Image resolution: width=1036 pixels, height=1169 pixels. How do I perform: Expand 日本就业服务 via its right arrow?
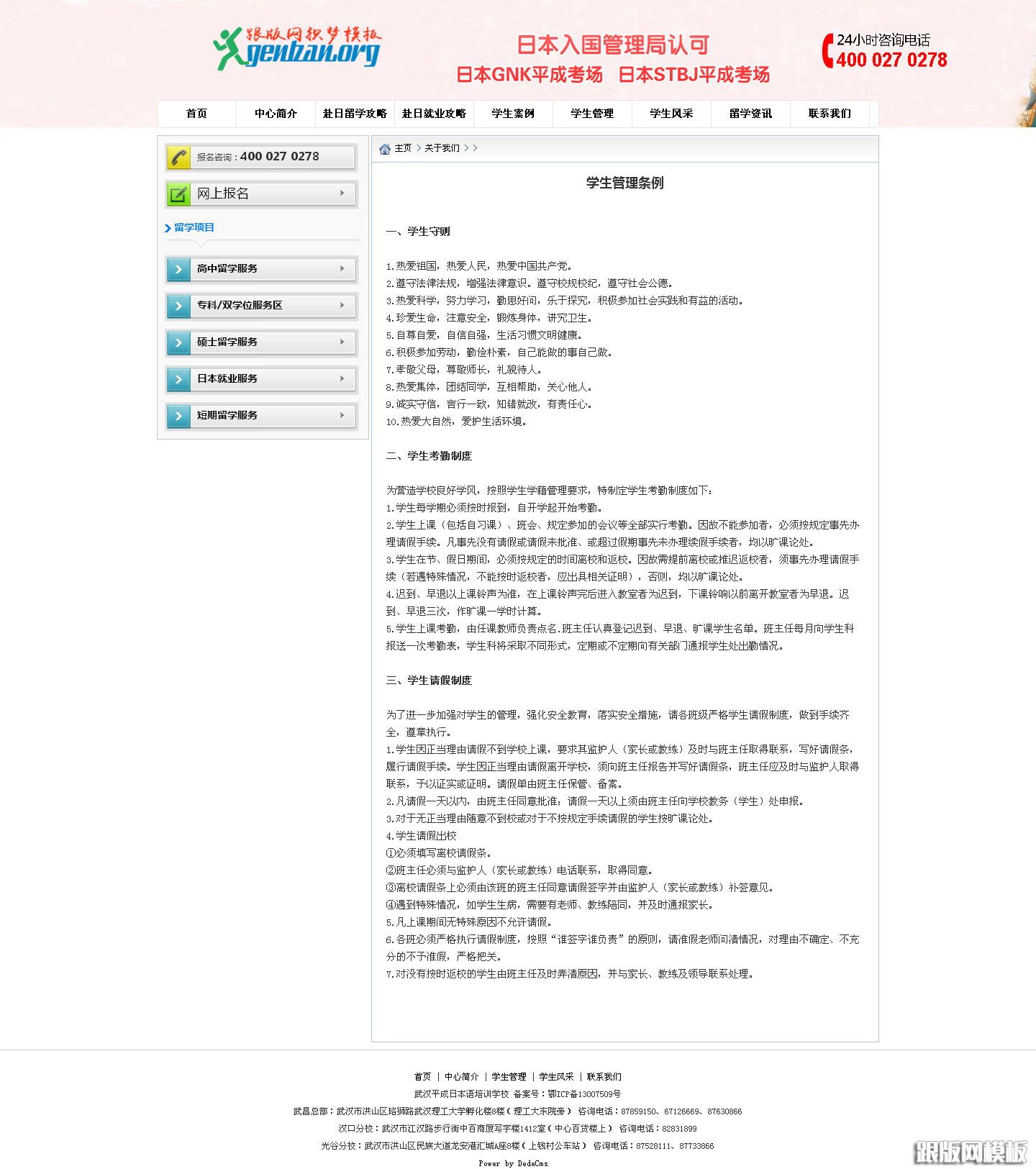(342, 378)
